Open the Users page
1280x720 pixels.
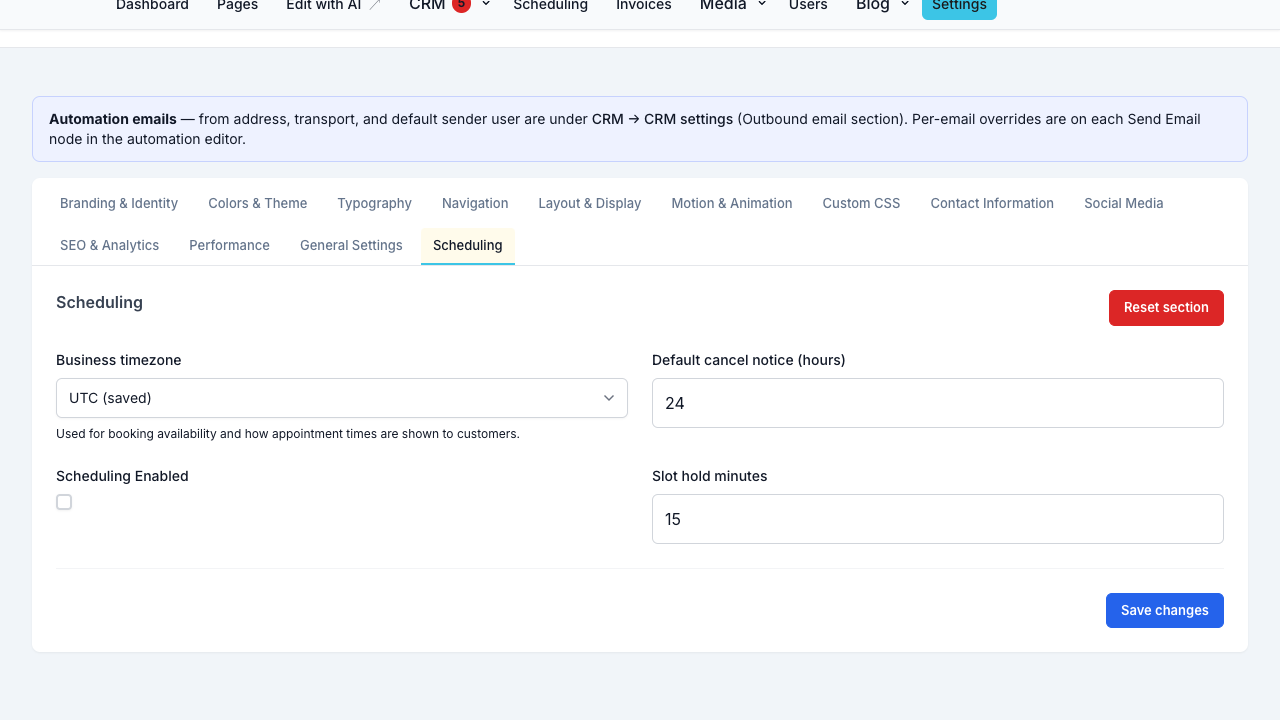point(808,6)
